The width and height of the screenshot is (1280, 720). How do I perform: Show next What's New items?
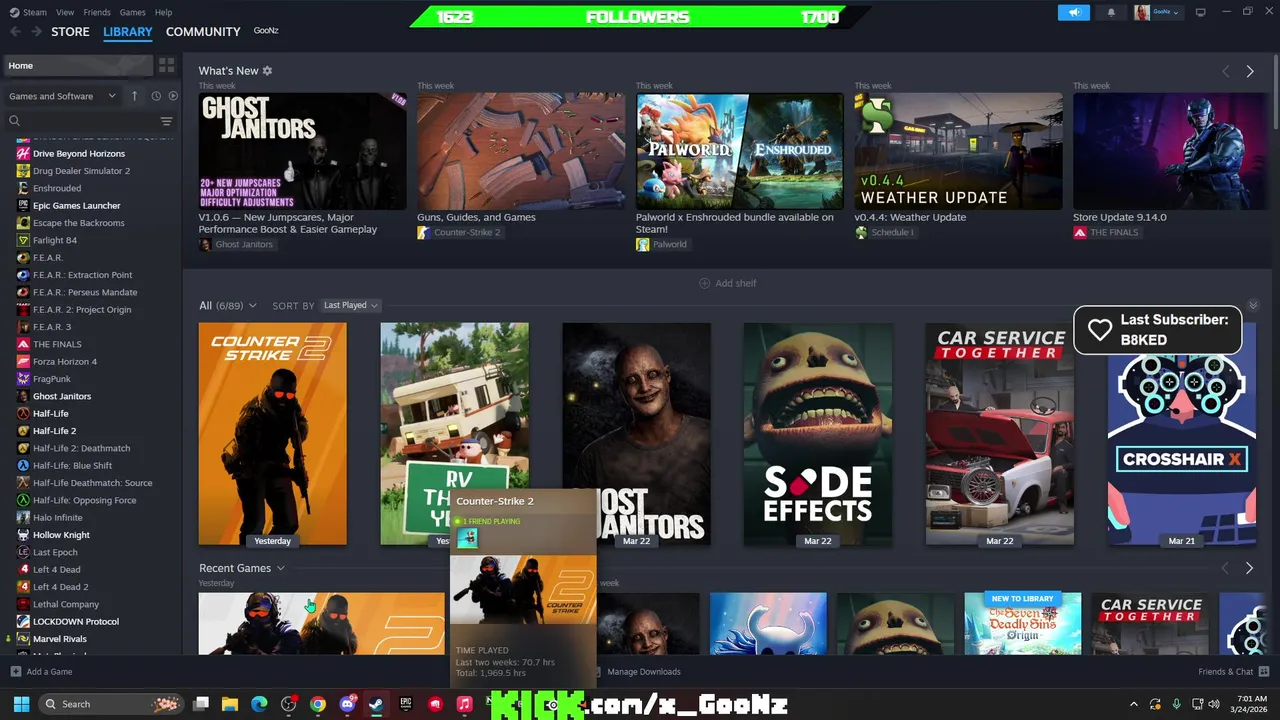pyautogui.click(x=1249, y=71)
